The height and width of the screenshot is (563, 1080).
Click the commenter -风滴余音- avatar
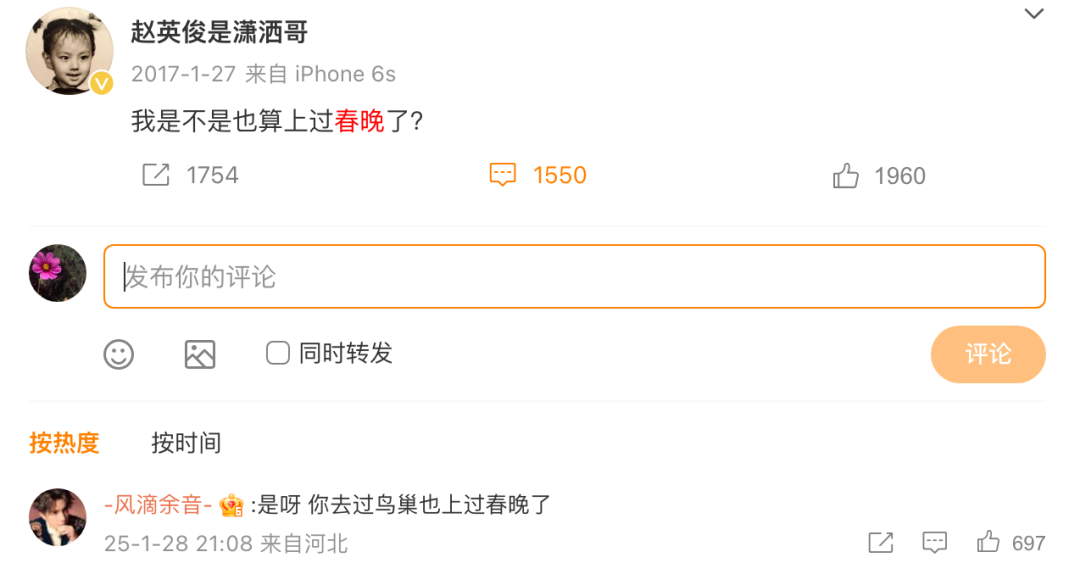click(57, 518)
